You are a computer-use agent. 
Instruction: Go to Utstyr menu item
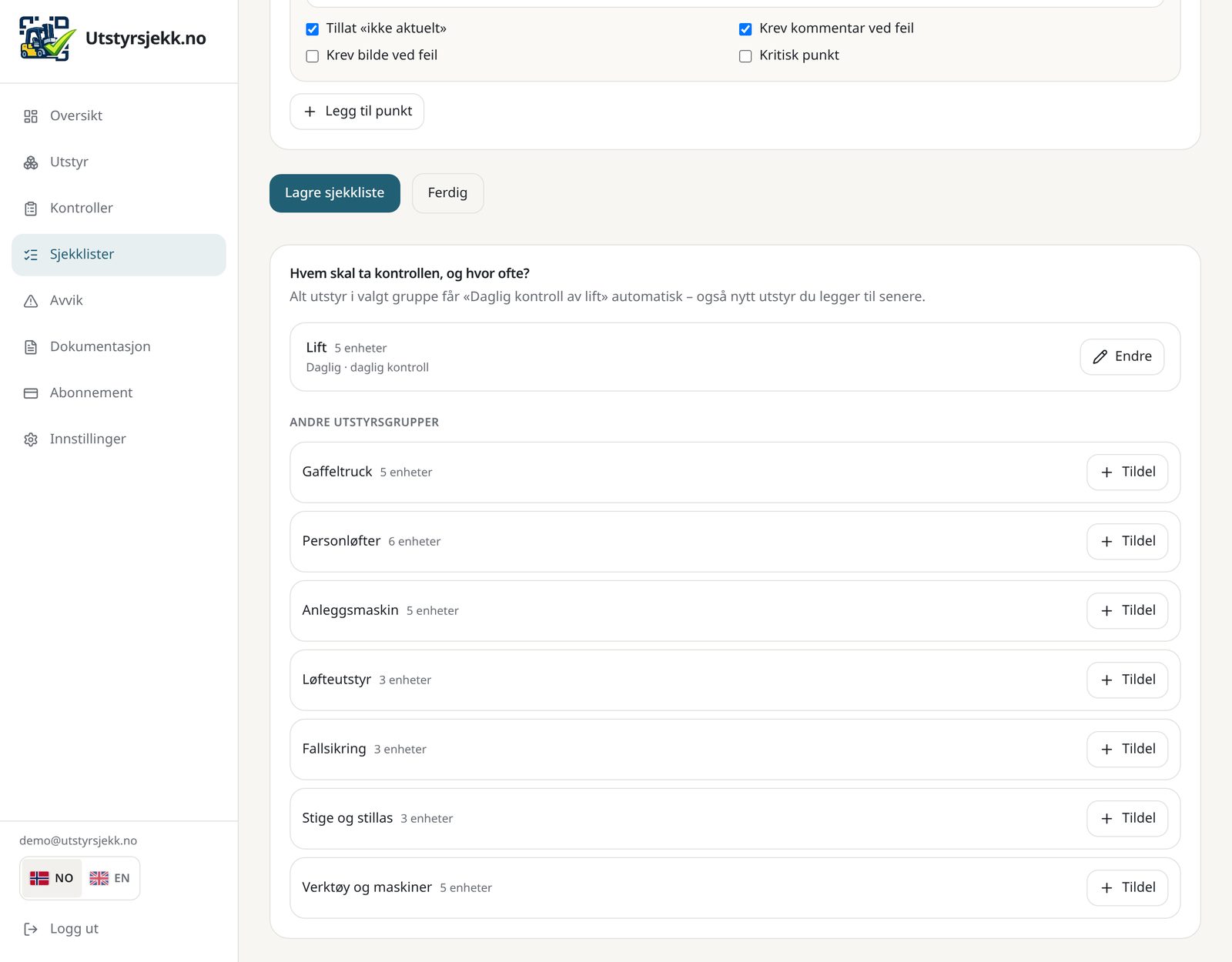[119, 162]
